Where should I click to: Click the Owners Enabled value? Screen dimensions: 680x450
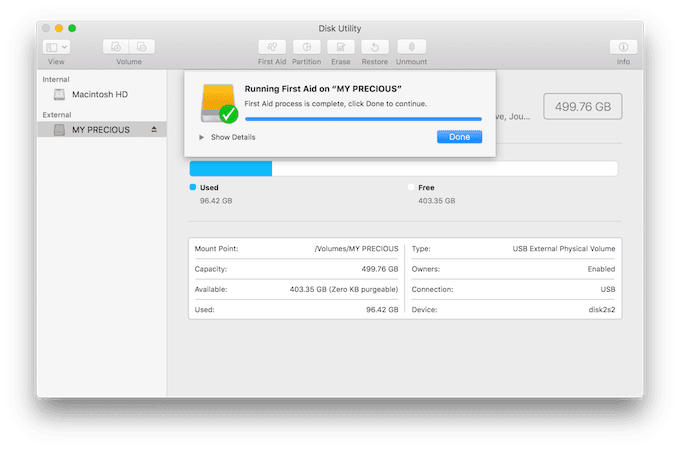coord(602,269)
